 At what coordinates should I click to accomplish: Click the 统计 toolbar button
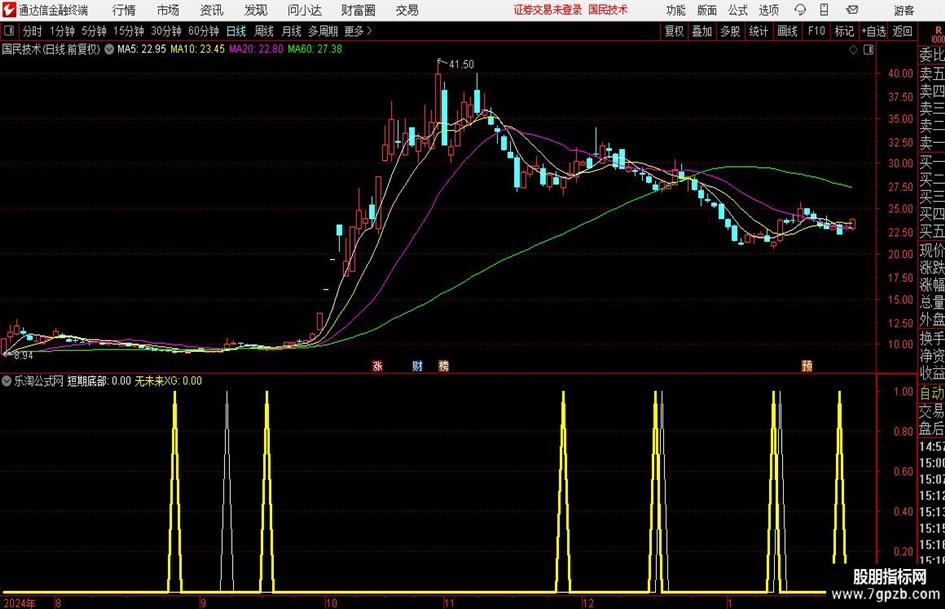759,31
